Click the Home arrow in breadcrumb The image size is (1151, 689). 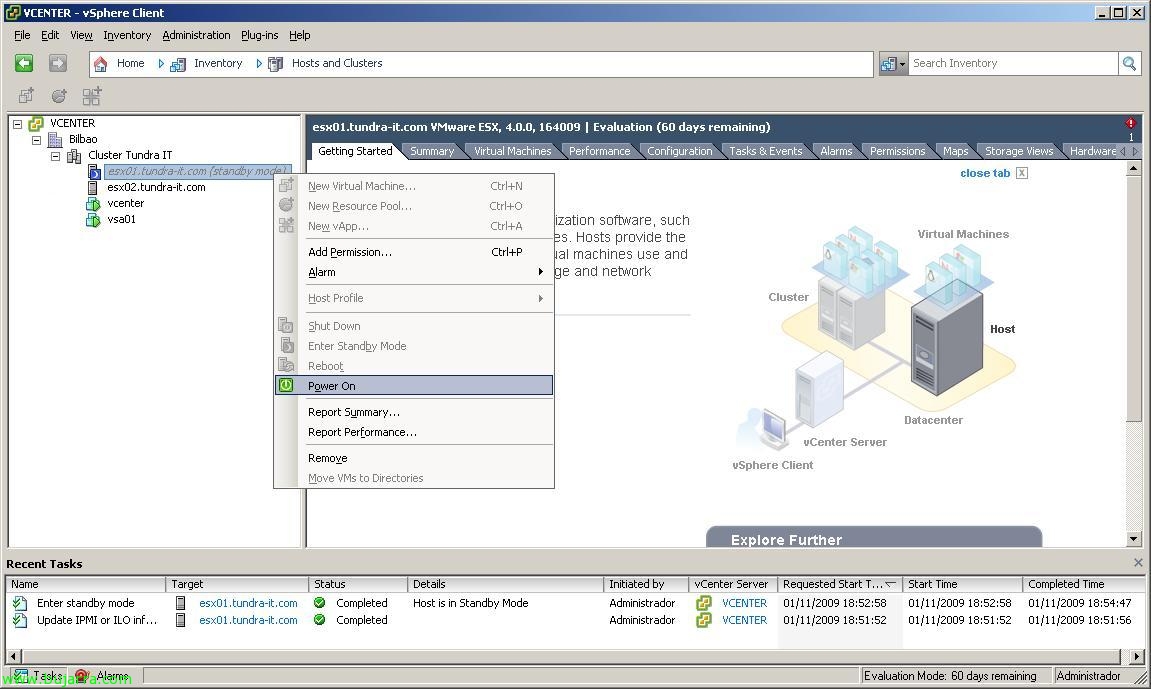[x=161, y=64]
